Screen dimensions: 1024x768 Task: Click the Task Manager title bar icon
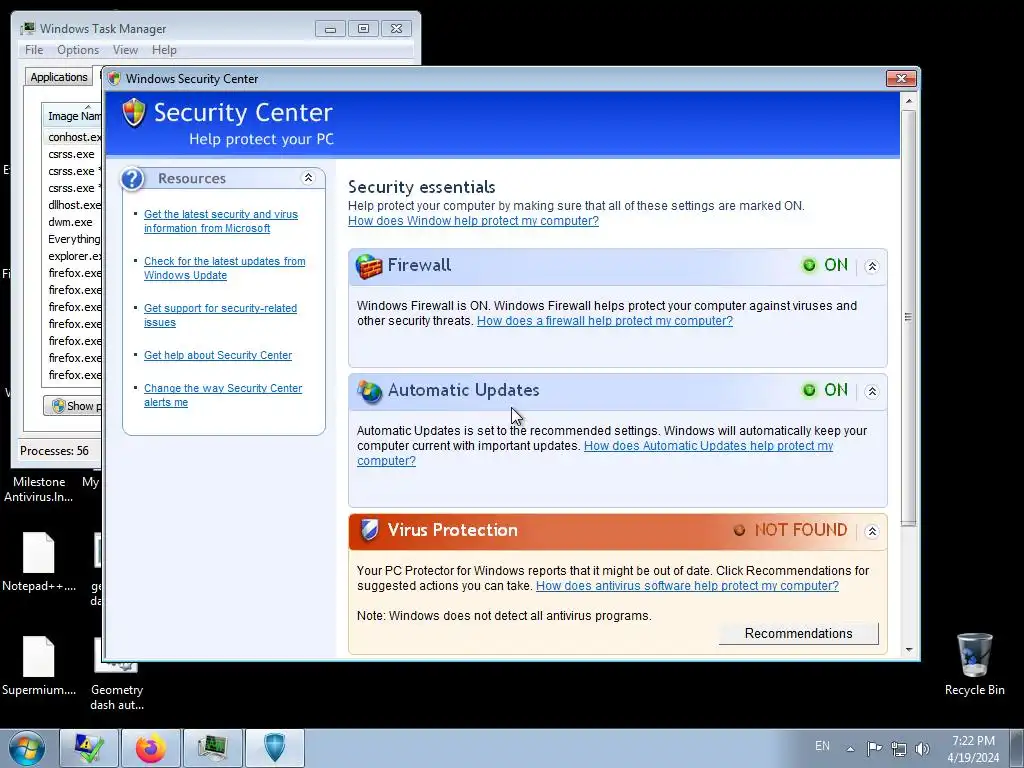tap(27, 29)
